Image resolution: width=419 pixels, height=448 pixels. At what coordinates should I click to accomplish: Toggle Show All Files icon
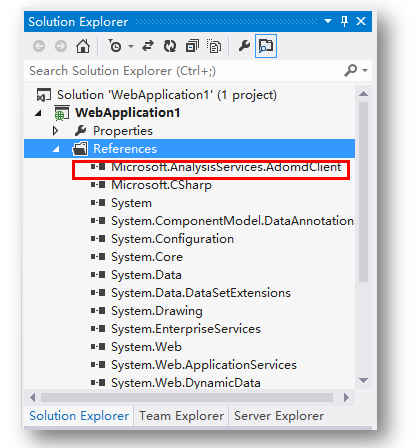[214, 46]
